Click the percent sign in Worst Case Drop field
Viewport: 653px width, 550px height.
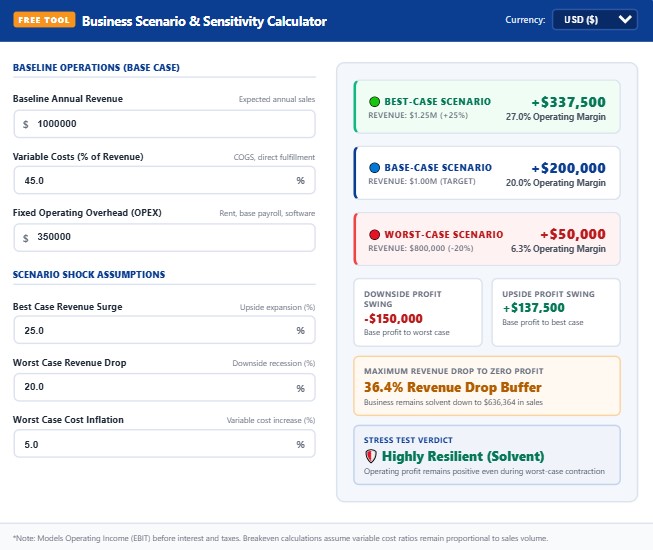pos(300,388)
